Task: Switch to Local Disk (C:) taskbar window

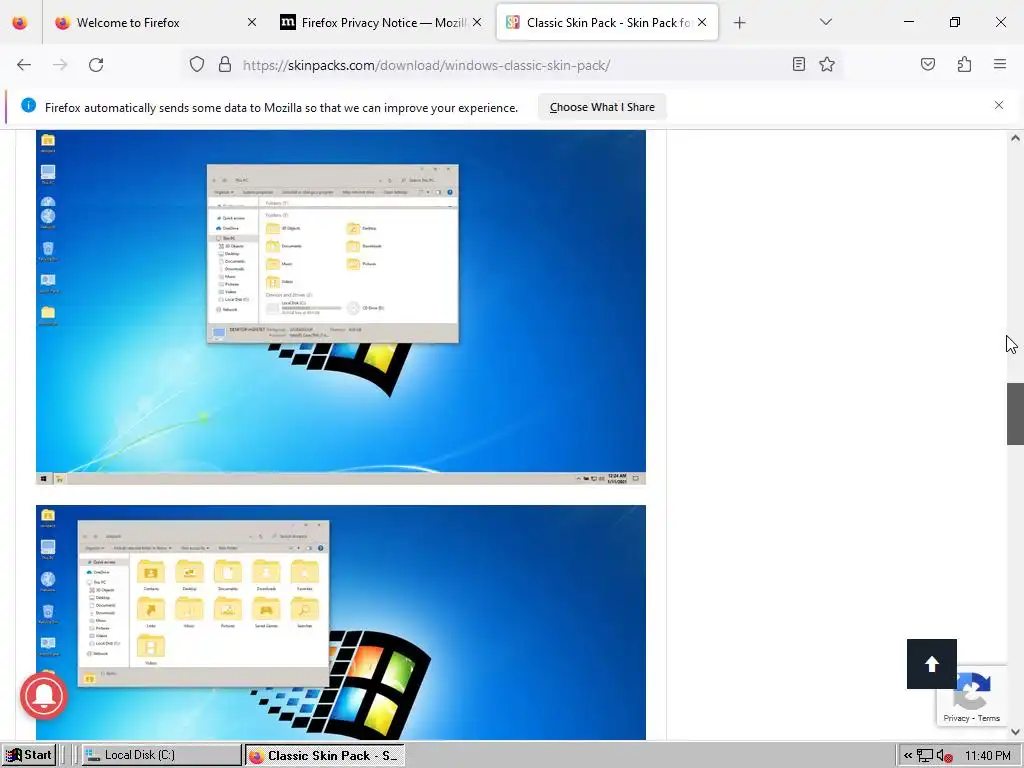Action: click(161, 755)
